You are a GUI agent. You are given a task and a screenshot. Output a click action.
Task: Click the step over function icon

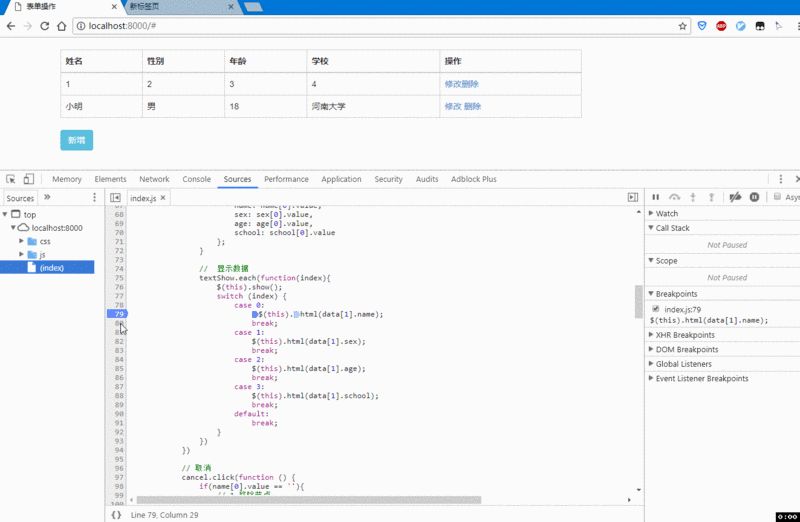675,198
